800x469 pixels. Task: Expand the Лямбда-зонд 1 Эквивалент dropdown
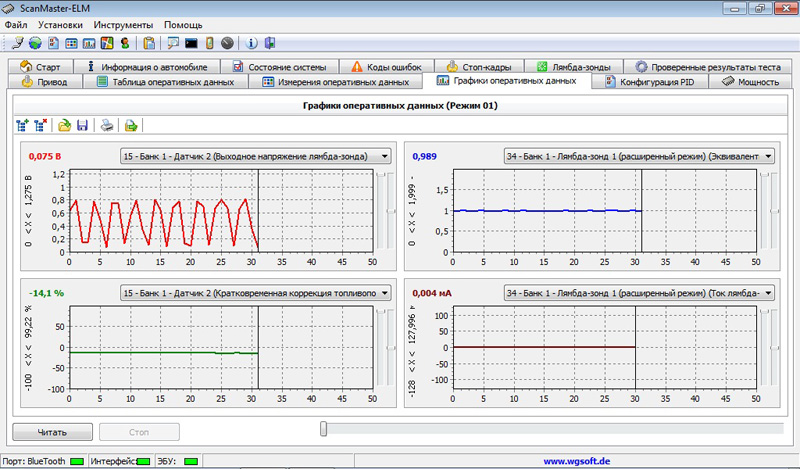point(768,156)
